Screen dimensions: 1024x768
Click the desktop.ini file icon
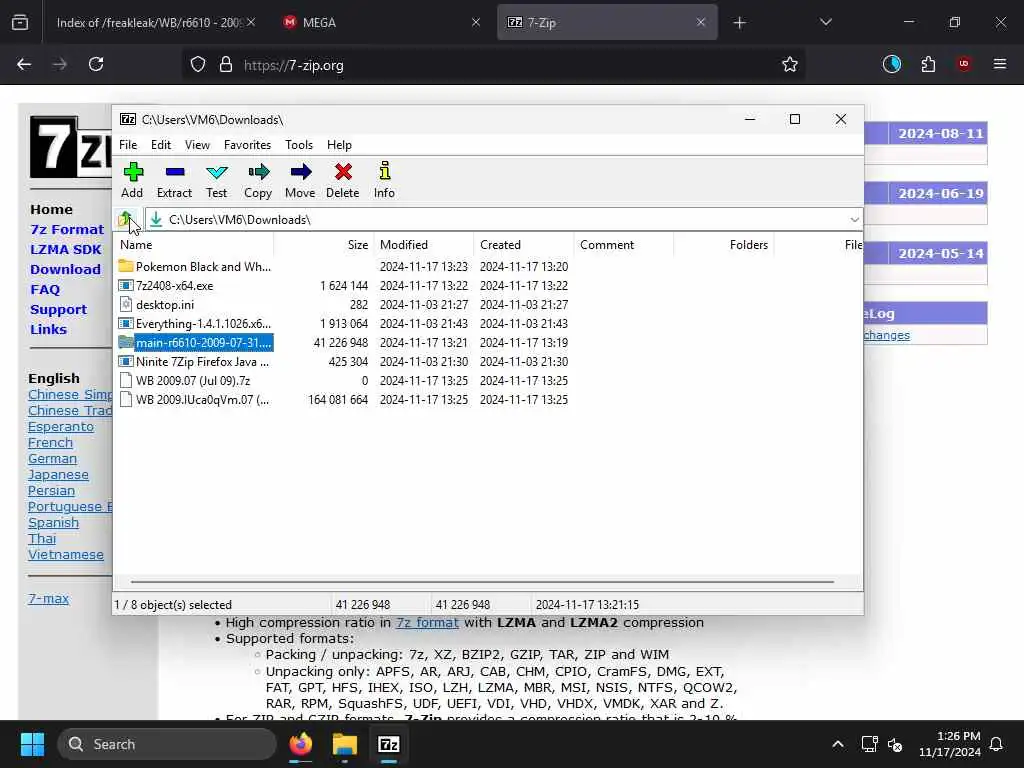(x=126, y=304)
